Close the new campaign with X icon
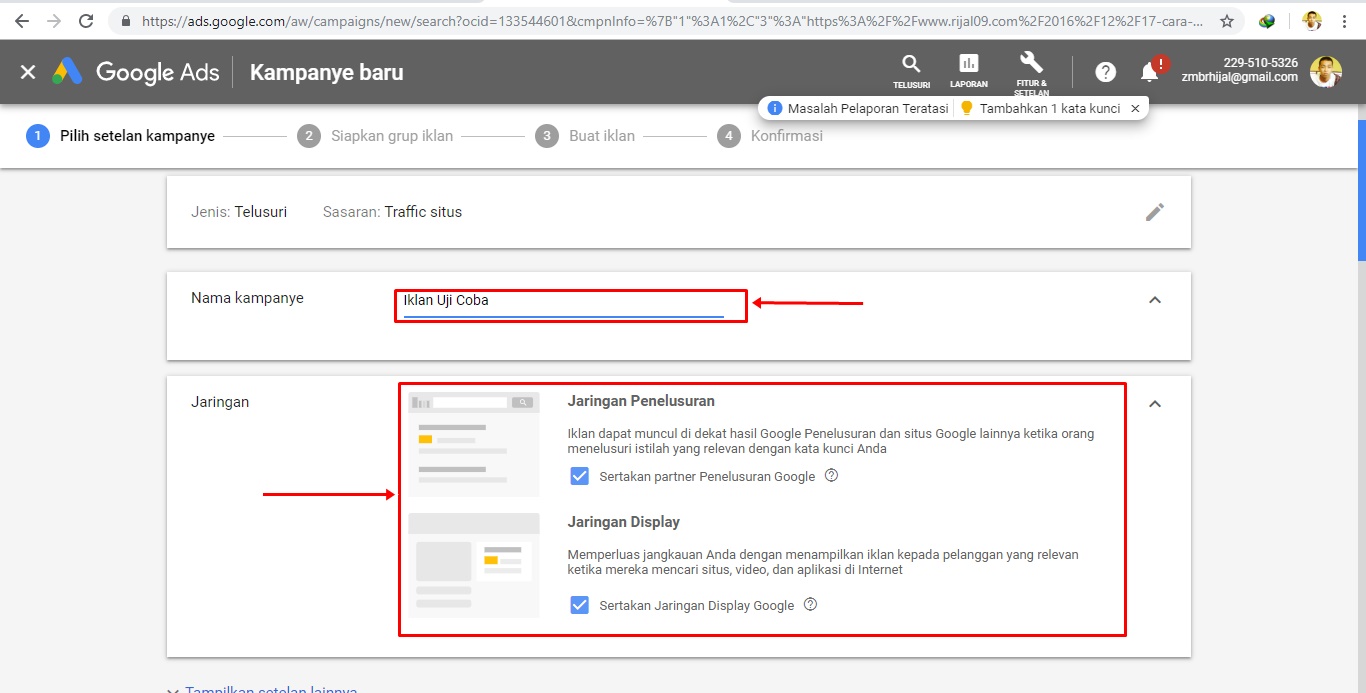This screenshot has width=1366, height=693. click(28, 72)
